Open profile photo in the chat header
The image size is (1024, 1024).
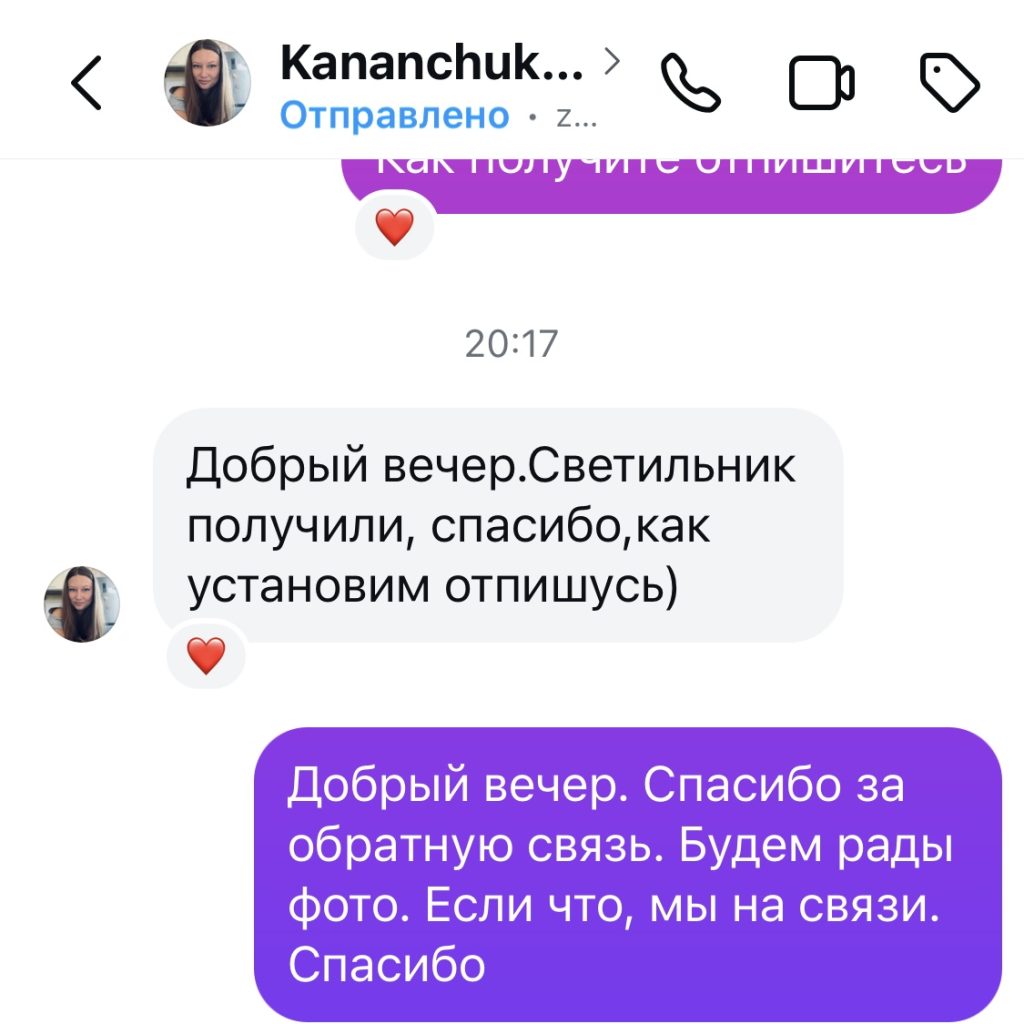click(x=207, y=83)
